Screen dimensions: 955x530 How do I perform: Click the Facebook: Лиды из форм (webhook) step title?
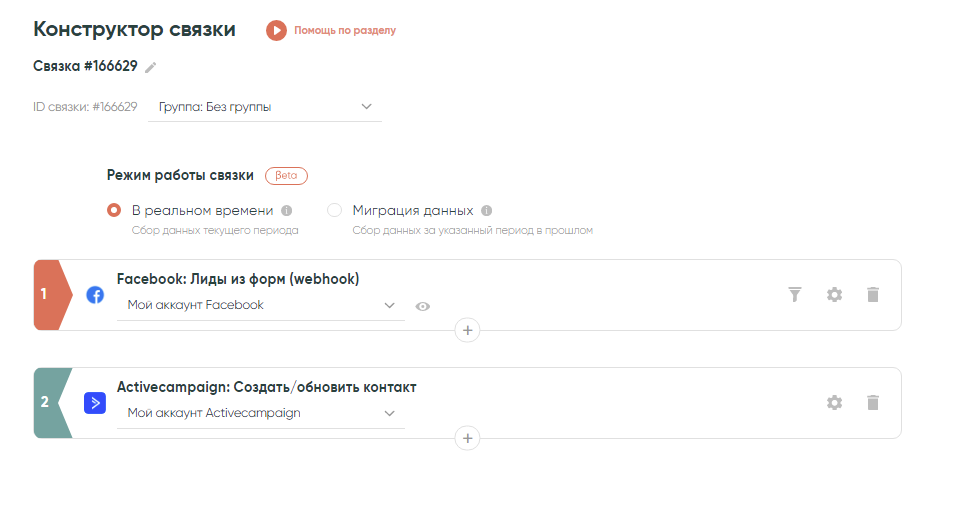point(238,279)
